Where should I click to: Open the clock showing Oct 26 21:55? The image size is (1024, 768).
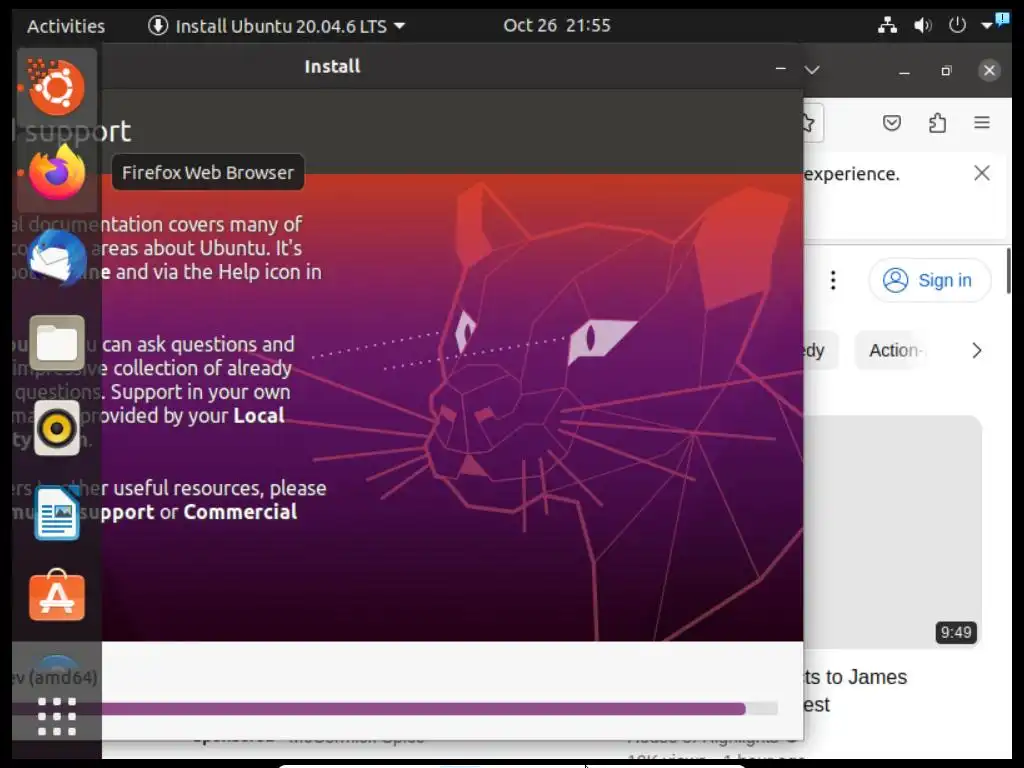556,25
